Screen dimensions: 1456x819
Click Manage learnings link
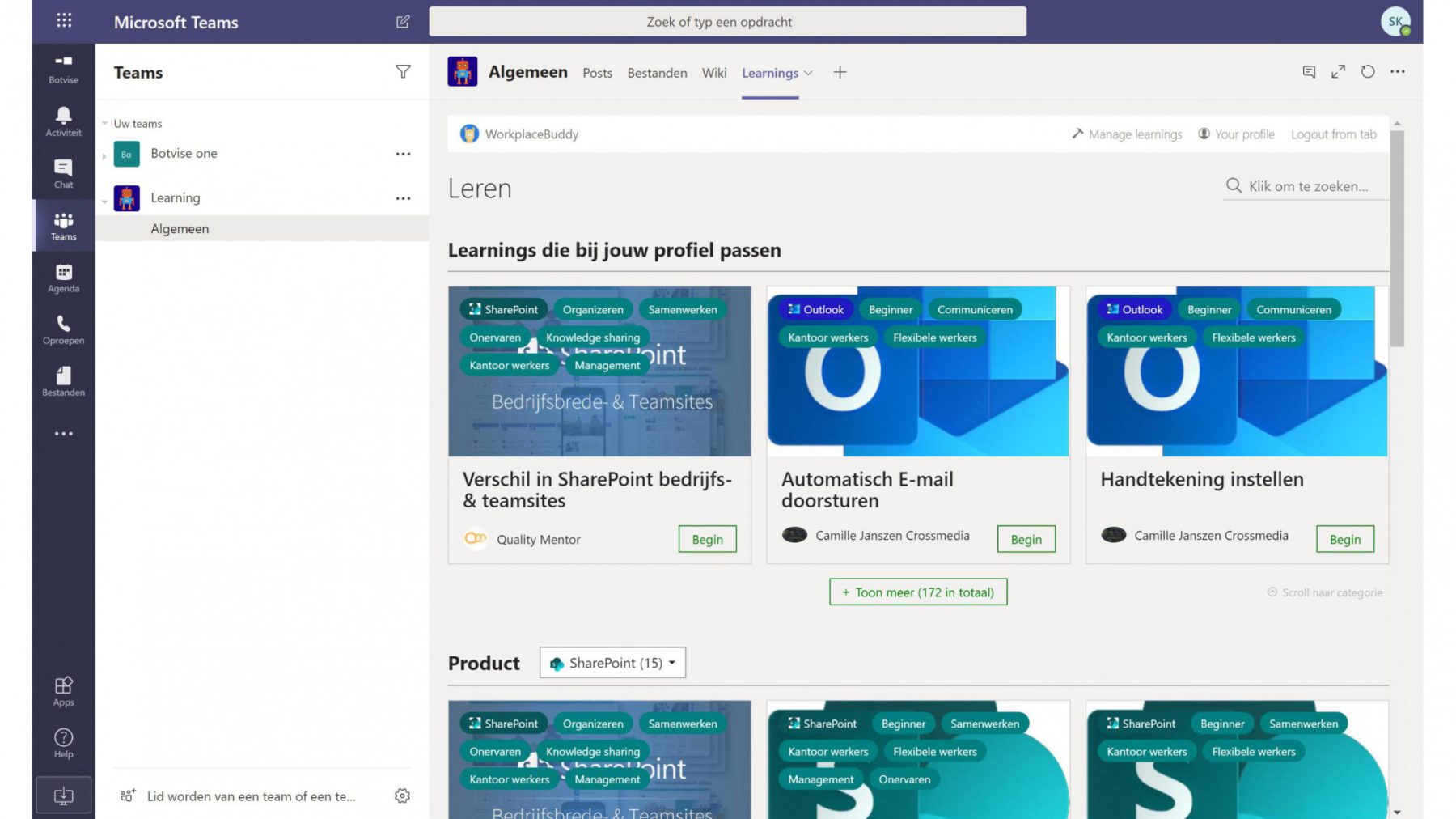pyautogui.click(x=1127, y=134)
